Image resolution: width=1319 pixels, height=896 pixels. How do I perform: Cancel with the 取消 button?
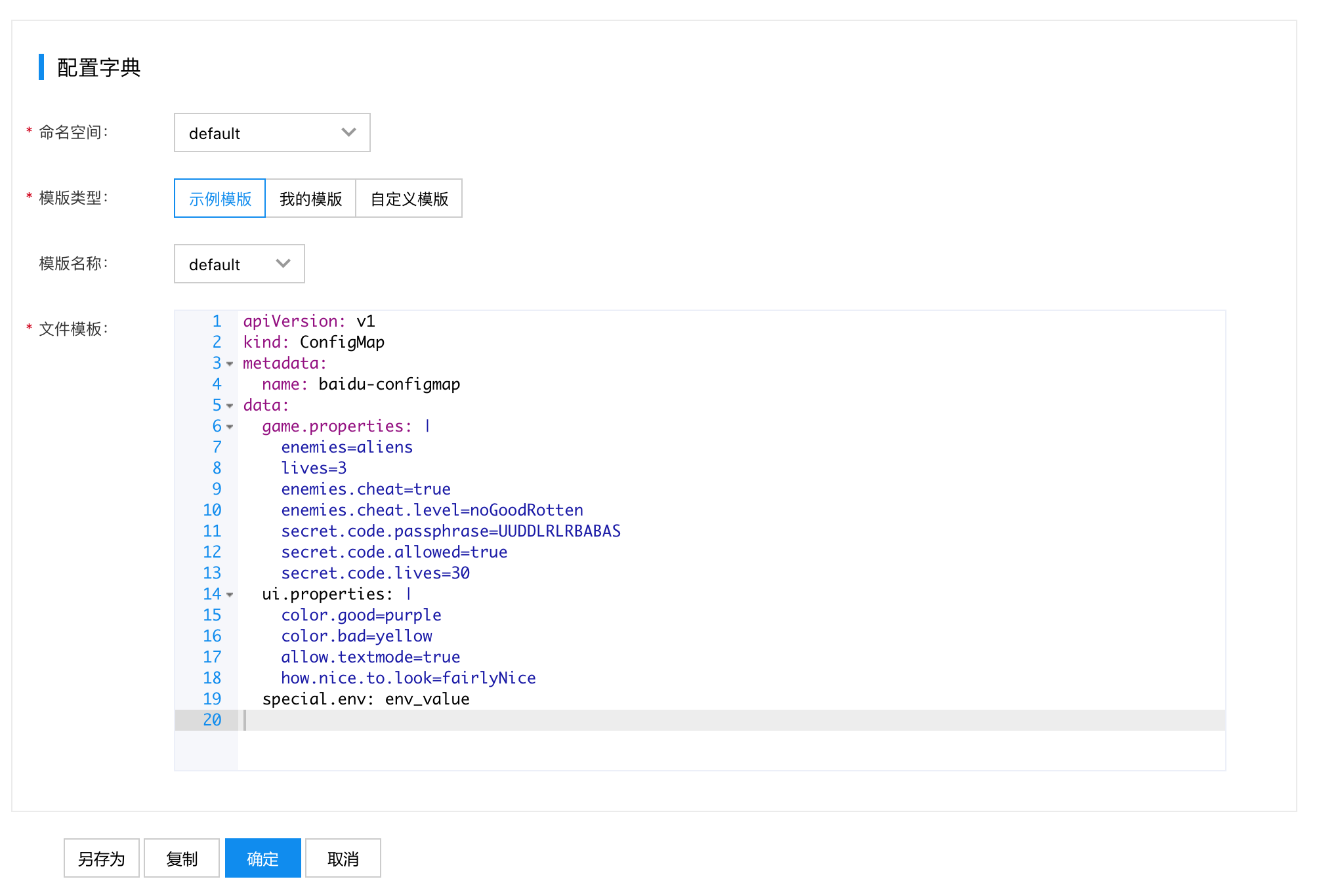pos(343,858)
